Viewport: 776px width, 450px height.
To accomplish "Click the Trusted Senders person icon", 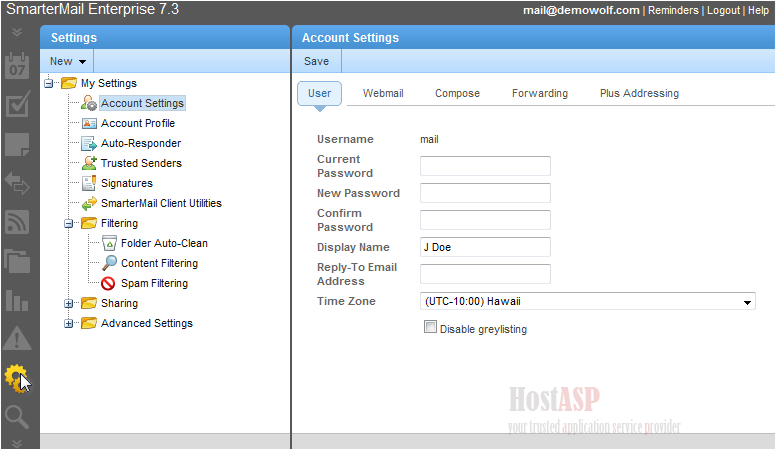I will 89,163.
